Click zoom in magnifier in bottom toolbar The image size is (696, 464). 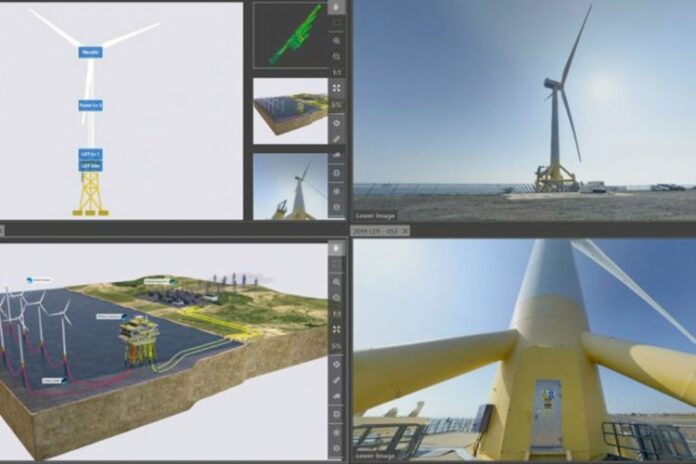coord(337,282)
